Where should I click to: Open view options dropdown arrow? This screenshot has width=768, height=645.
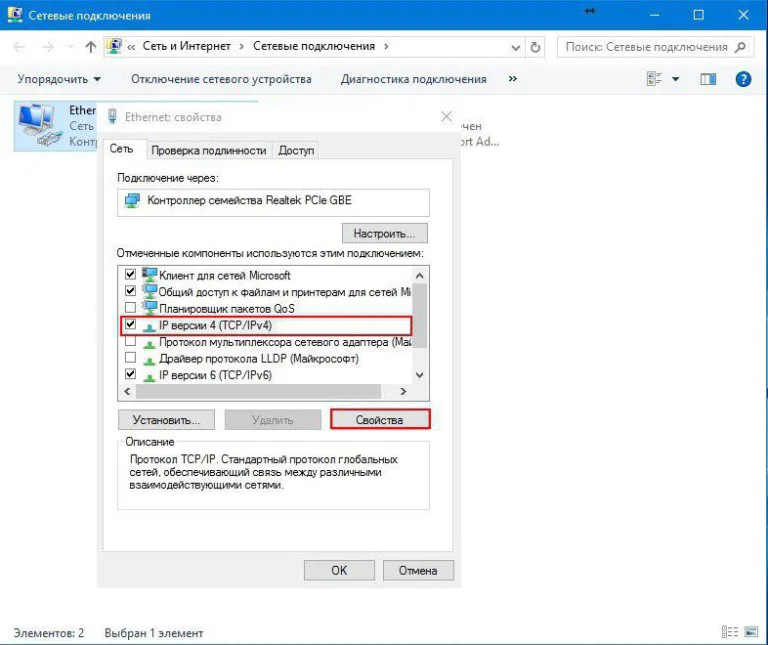(x=675, y=79)
